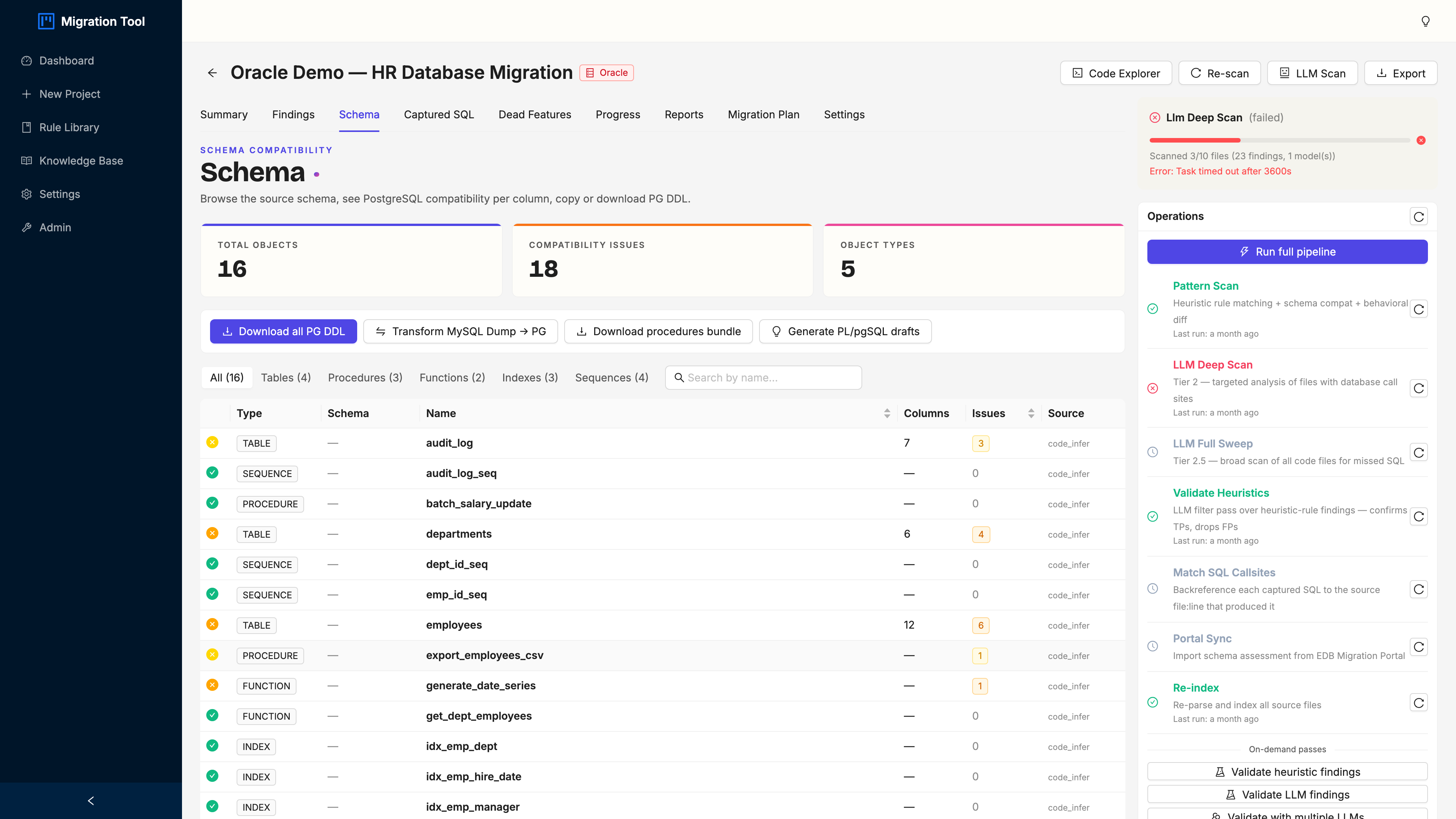Viewport: 1456px width, 819px height.
Task: Click the Search by name field
Action: (x=763, y=378)
